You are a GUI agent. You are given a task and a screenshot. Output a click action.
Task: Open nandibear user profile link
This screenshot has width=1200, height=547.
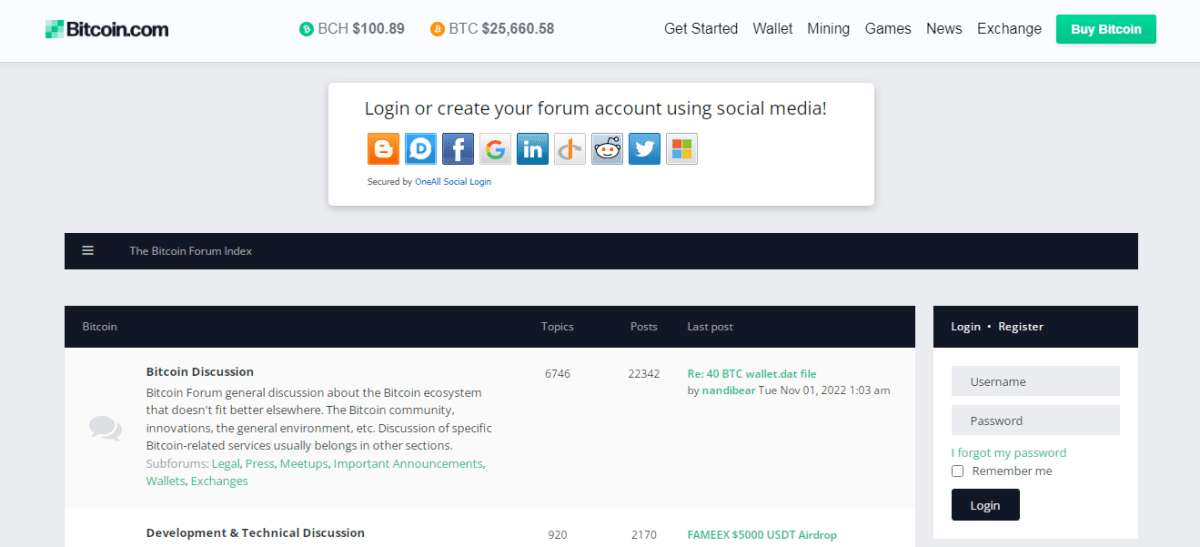(x=728, y=390)
